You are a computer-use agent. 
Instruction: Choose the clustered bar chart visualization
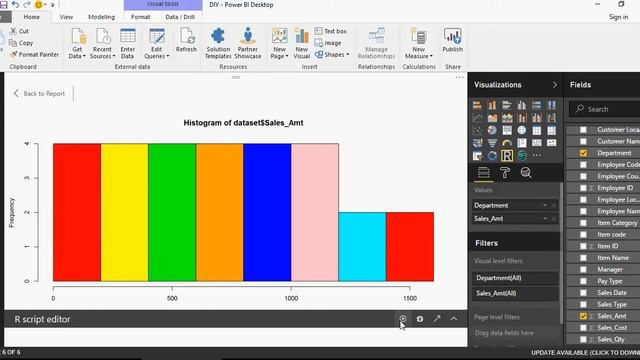click(507, 105)
